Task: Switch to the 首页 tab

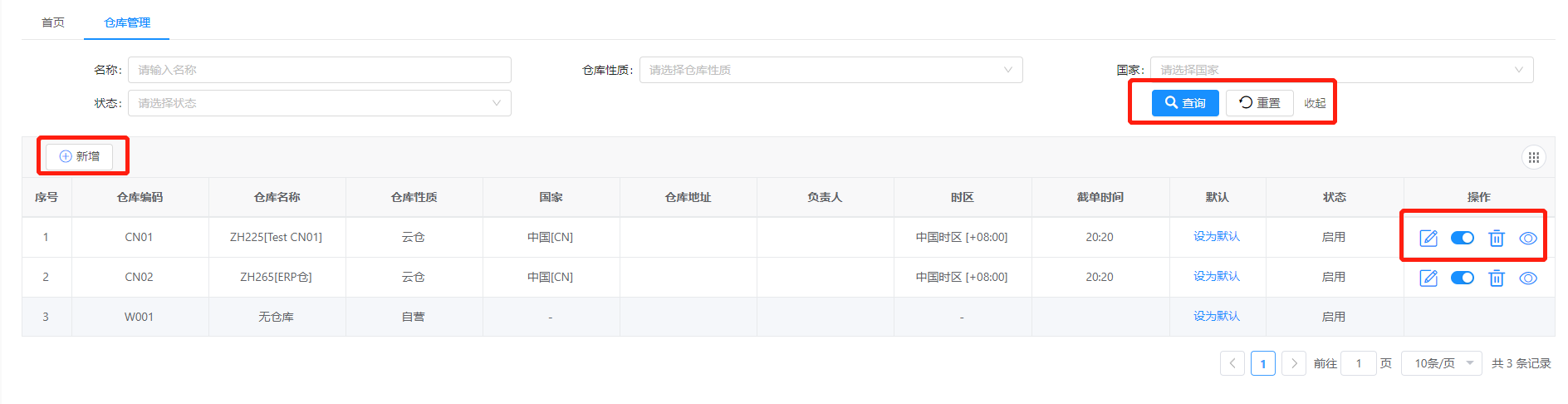Action: point(53,22)
